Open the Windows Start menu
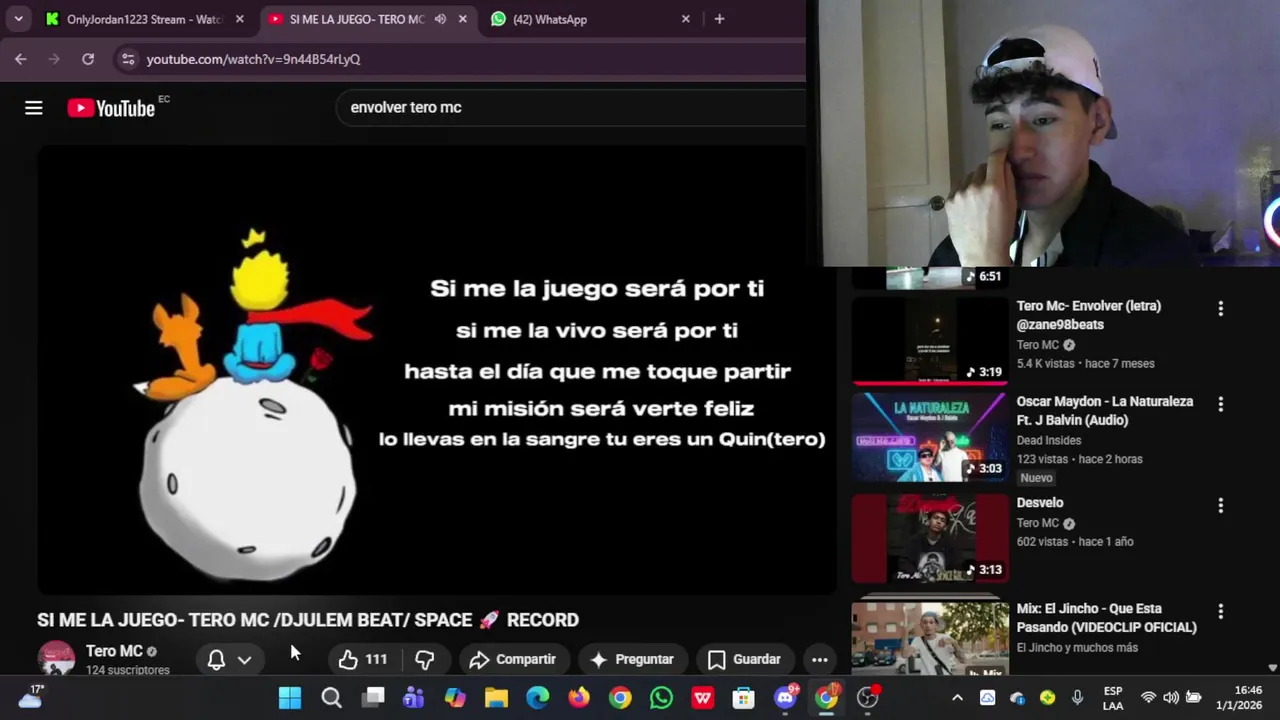The image size is (1280, 720). (290, 698)
